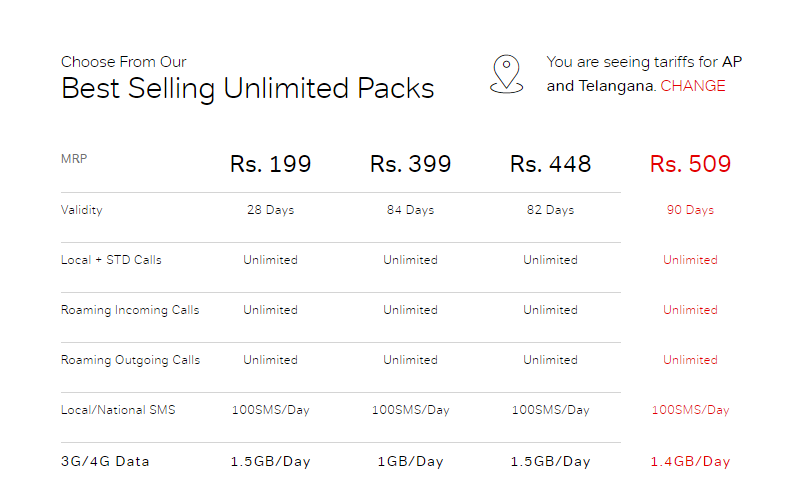The image size is (785, 499).
Task: Click the MRP row label
Action: tap(74, 158)
